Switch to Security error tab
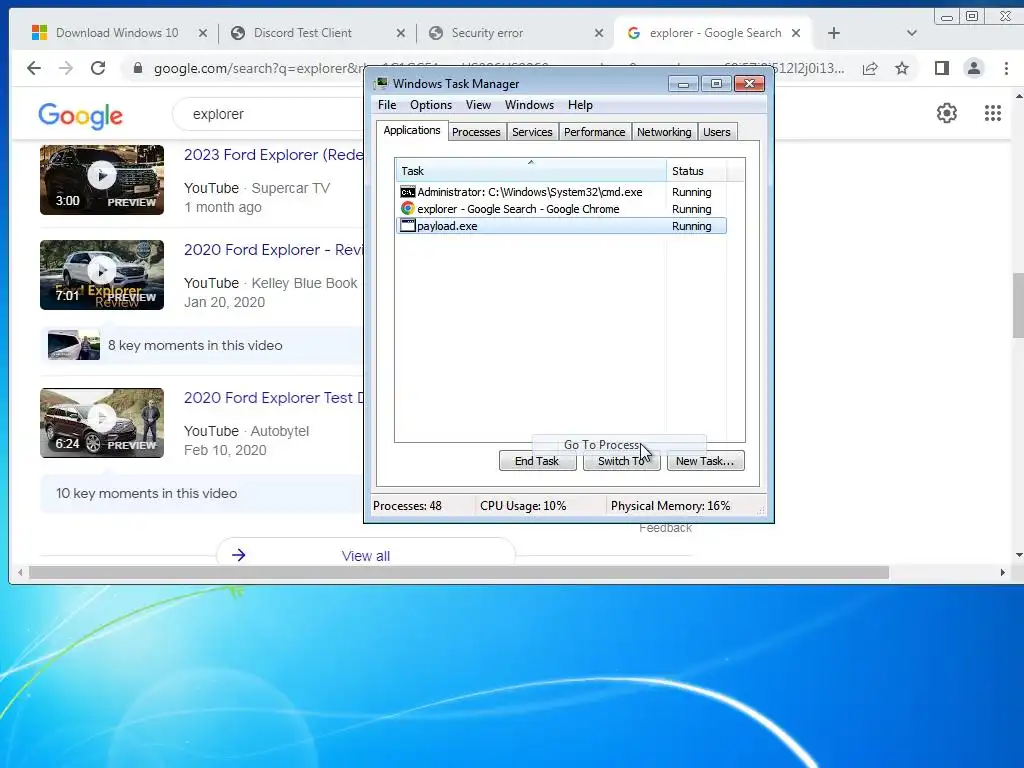Image resolution: width=1024 pixels, height=768 pixels. tap(487, 33)
